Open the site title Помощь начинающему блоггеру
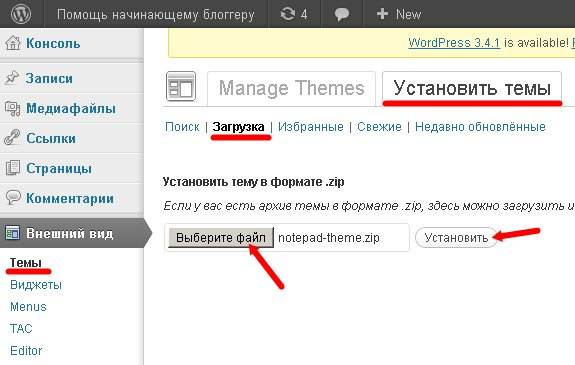 pos(155,15)
